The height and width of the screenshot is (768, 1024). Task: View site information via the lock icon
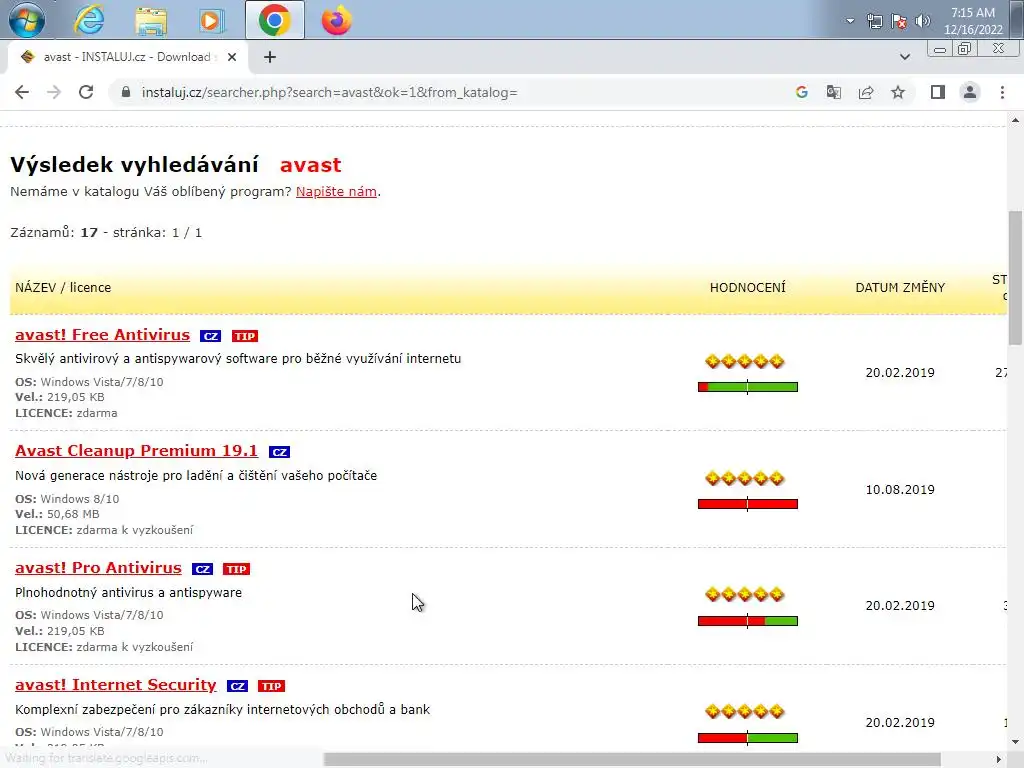click(126, 92)
